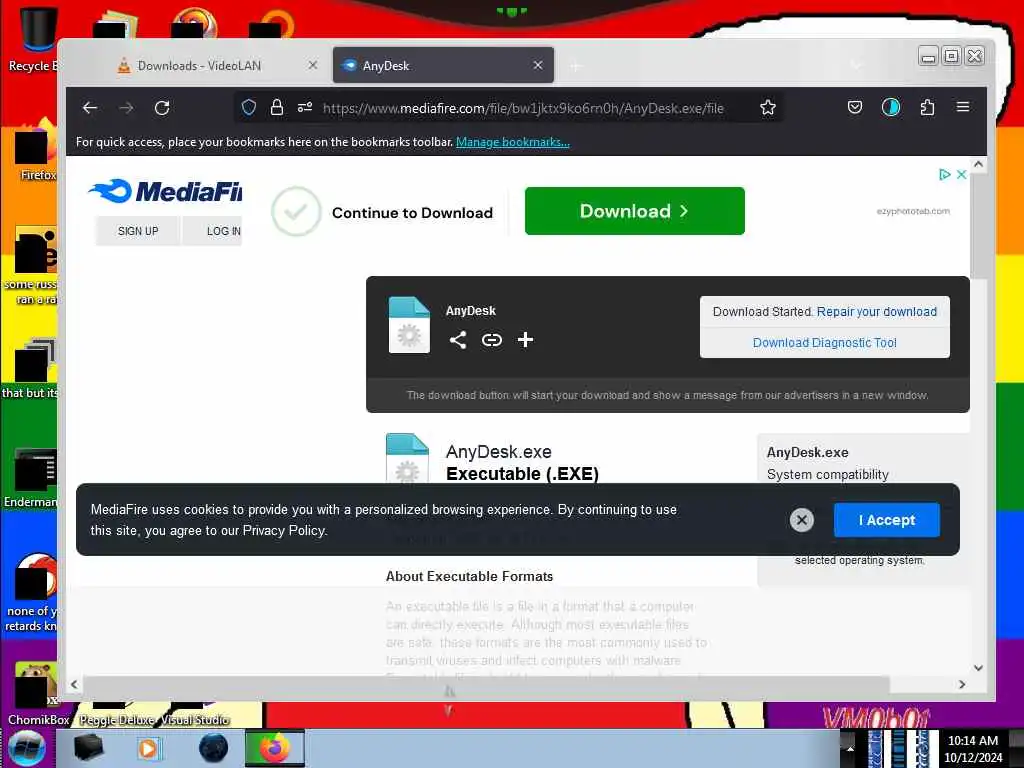Open the extensions puzzle icon
The image size is (1024, 768).
click(x=927, y=108)
